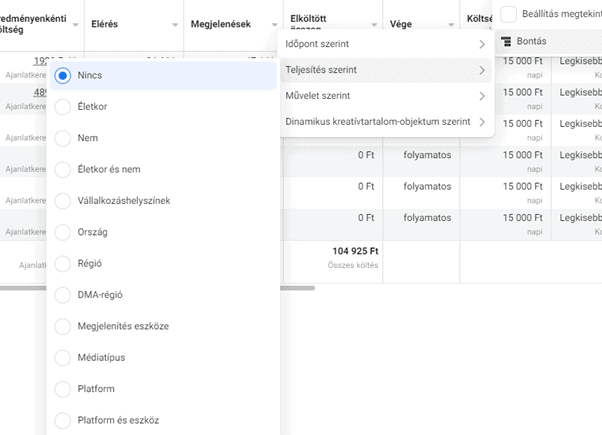This screenshot has height=435, width=602.
Task: Click the Vége column header
Action: 401,24
